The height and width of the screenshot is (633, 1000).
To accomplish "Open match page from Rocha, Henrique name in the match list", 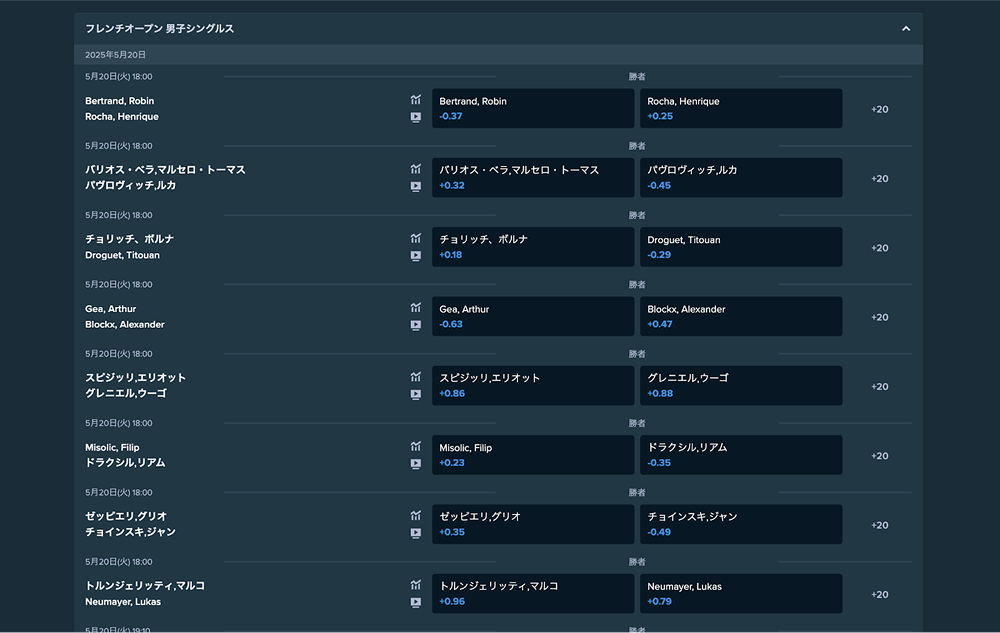I will (x=122, y=117).
